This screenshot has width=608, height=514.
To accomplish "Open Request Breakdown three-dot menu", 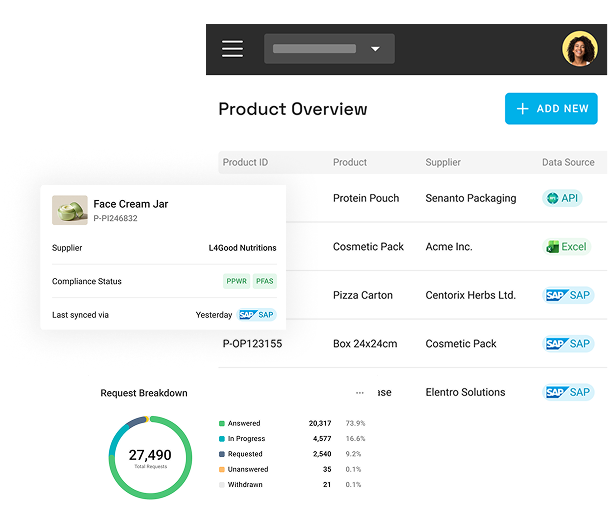I will 360,393.
